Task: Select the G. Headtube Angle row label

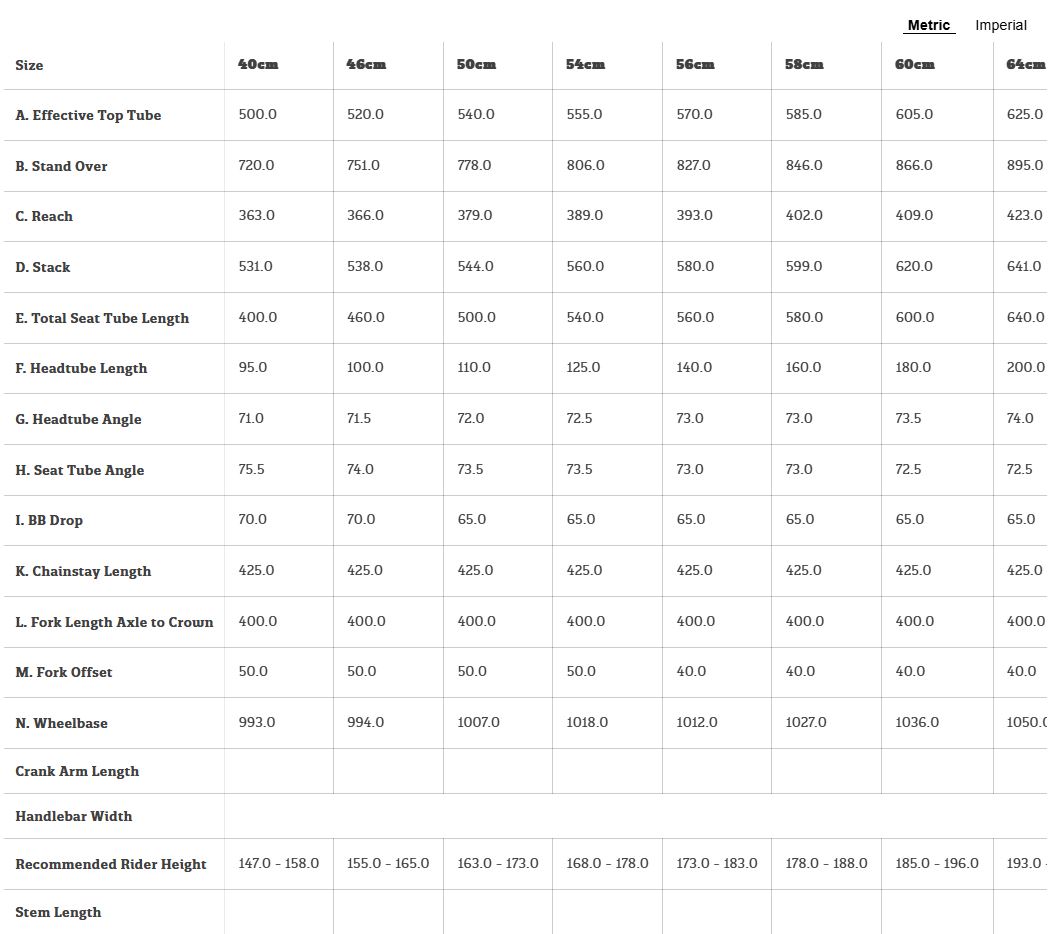Action: click(x=78, y=419)
